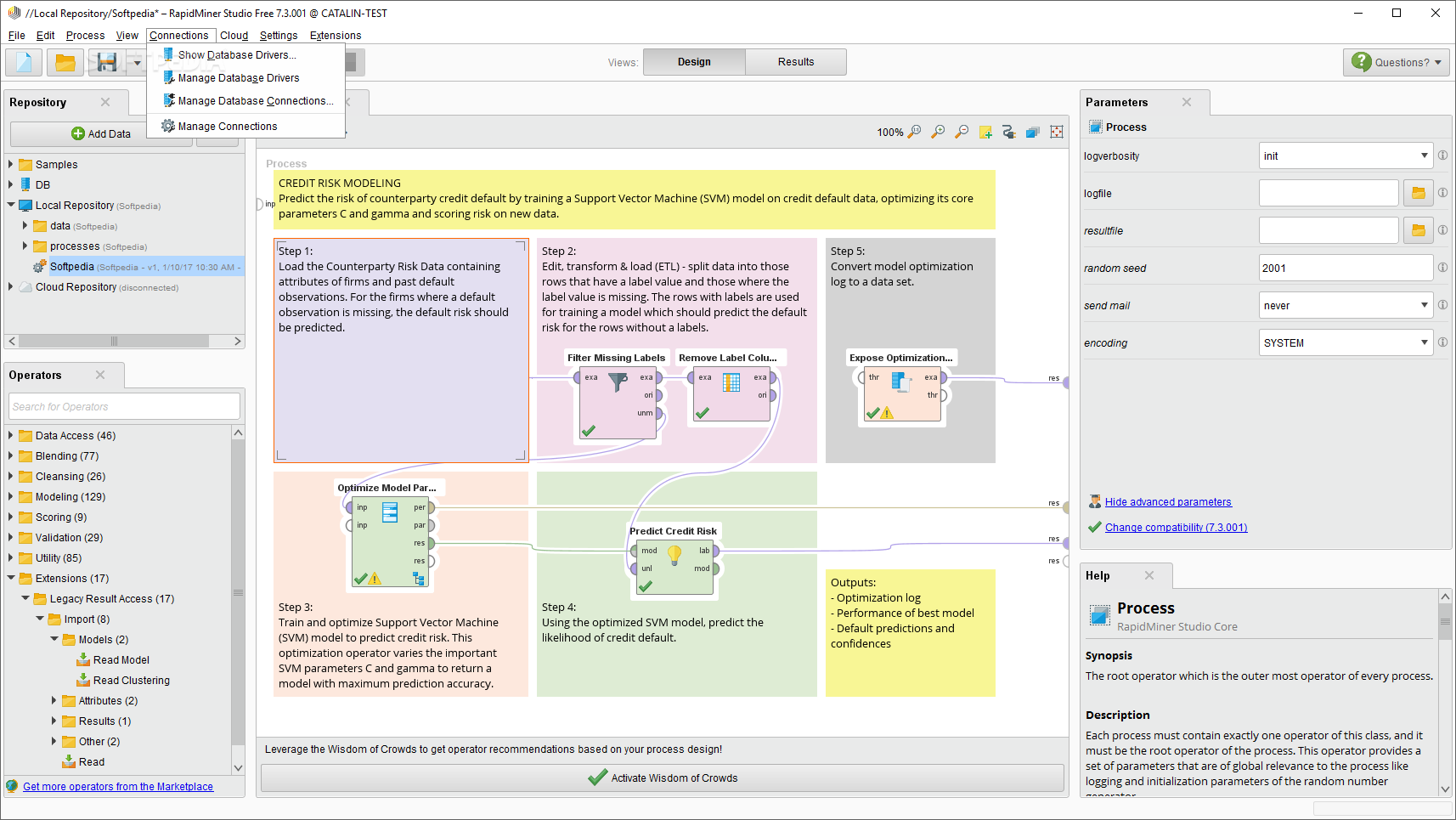Click the operator execution order blue squares icon
The height and width of the screenshot is (820, 1456).
[1033, 132]
